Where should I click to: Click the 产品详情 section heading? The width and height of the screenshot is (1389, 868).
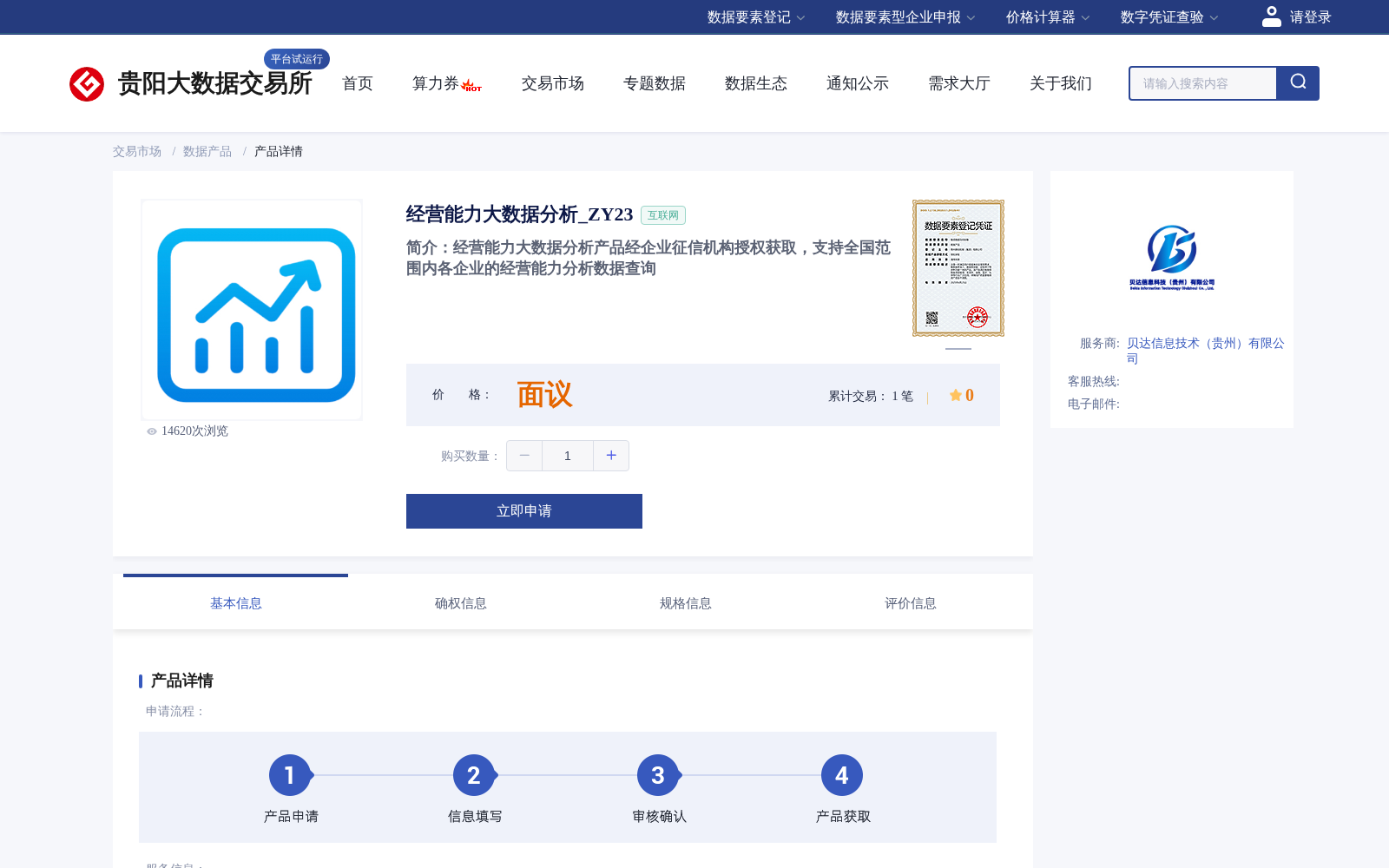(x=181, y=681)
